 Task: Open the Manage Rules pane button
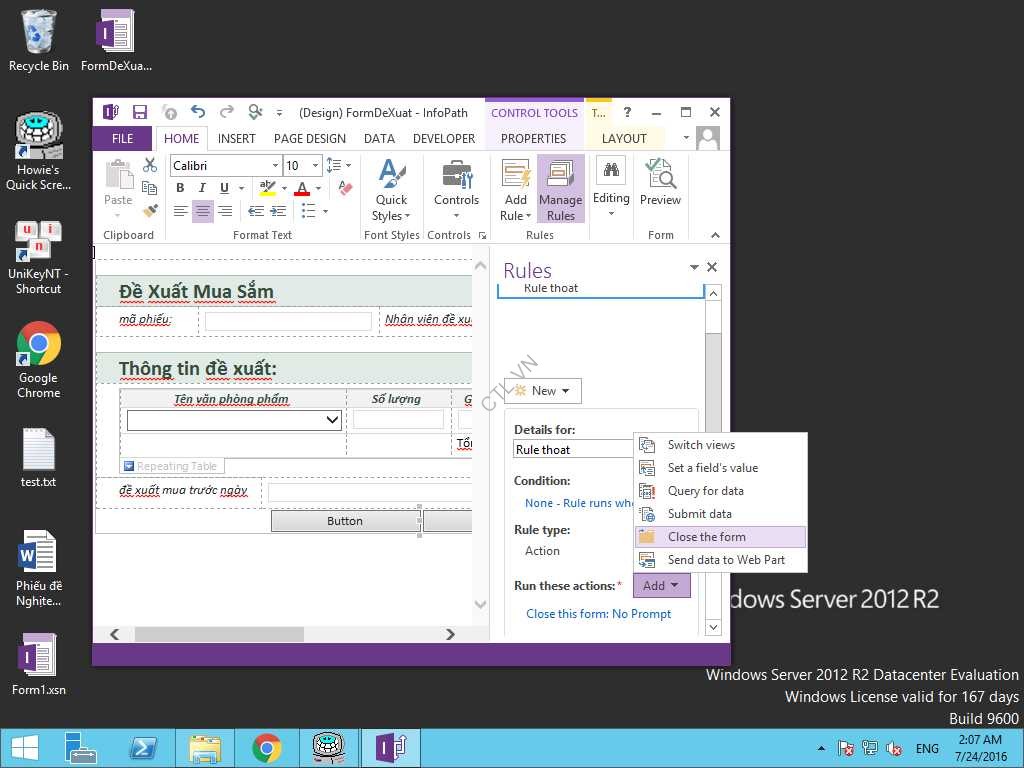(x=560, y=190)
